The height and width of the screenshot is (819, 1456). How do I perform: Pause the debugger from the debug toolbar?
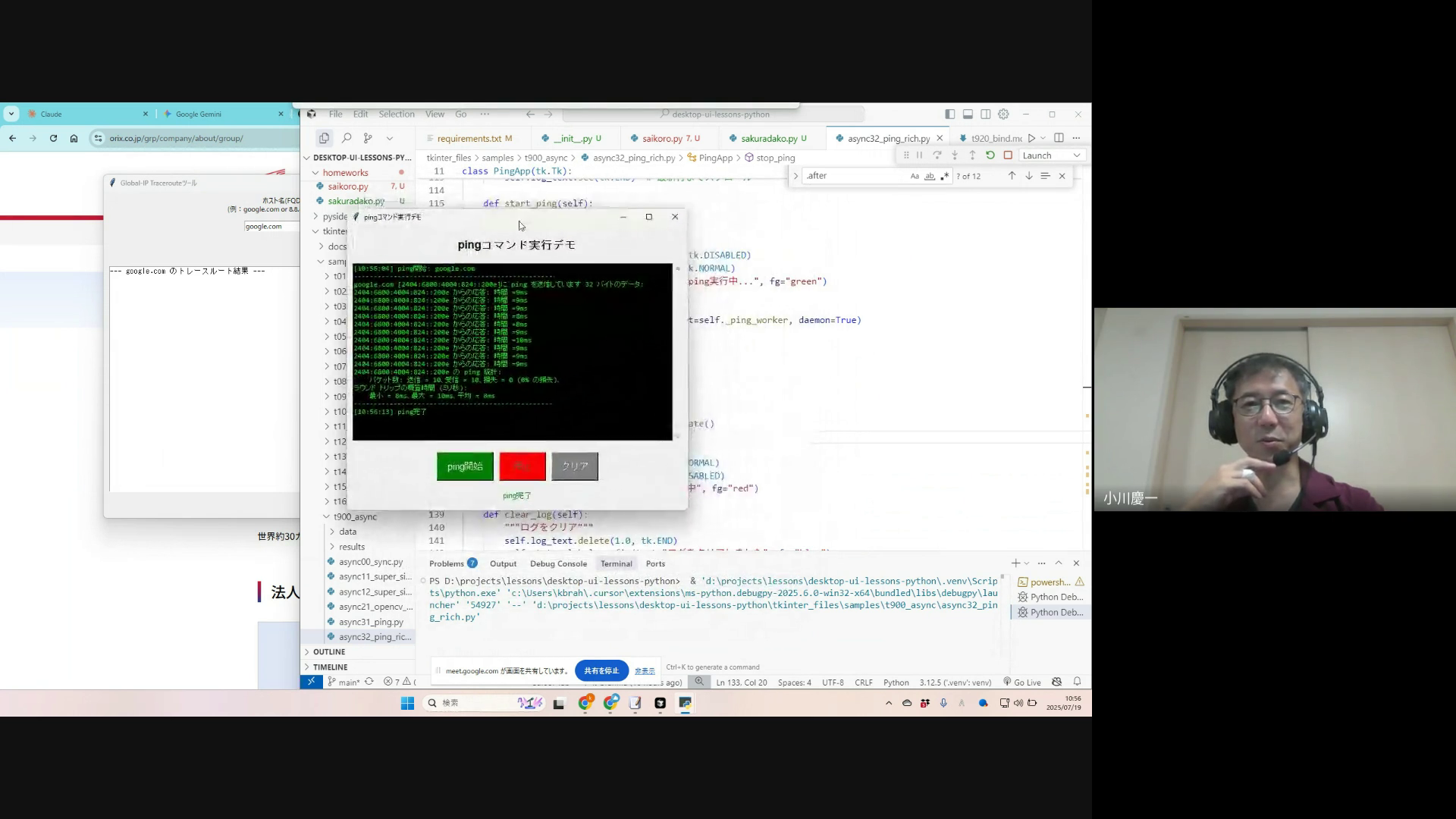click(919, 155)
